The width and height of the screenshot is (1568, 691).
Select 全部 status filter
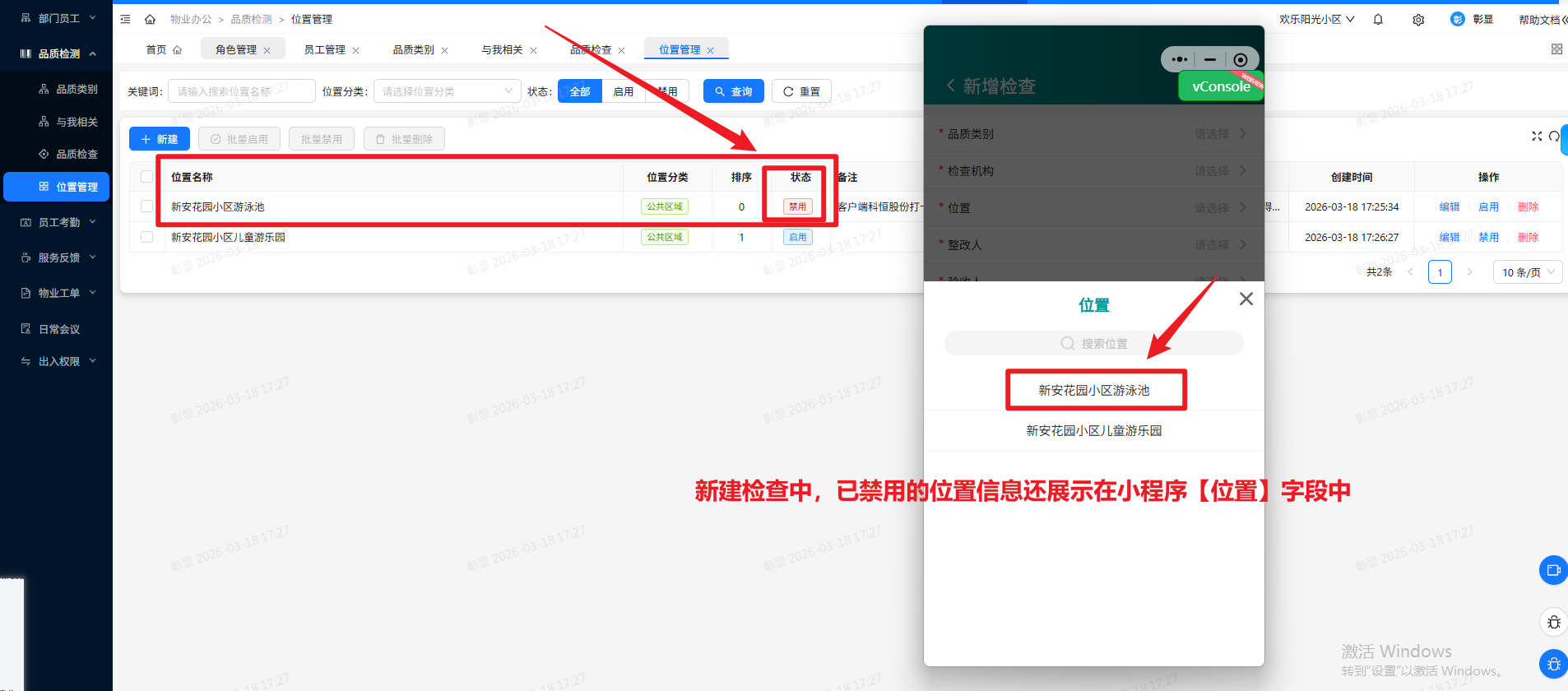(x=580, y=91)
